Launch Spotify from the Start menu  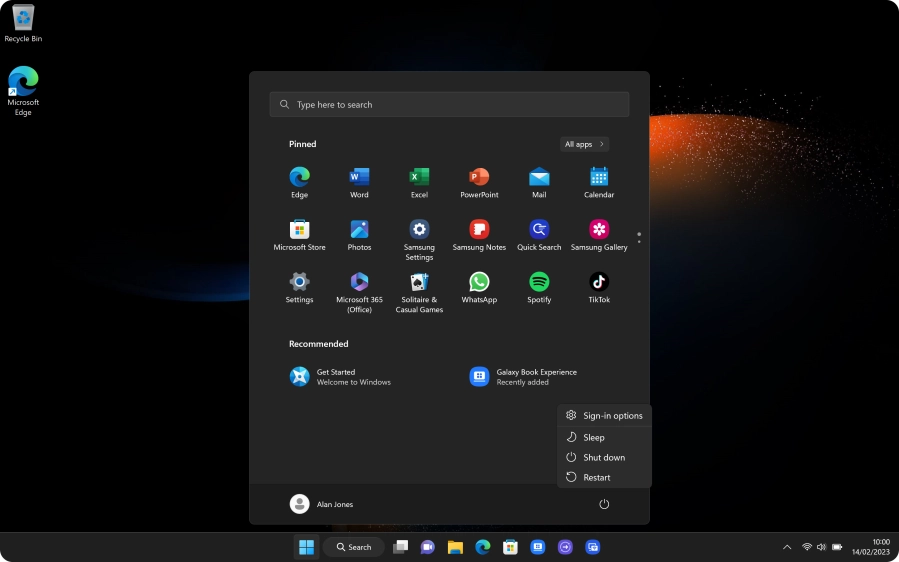click(539, 283)
